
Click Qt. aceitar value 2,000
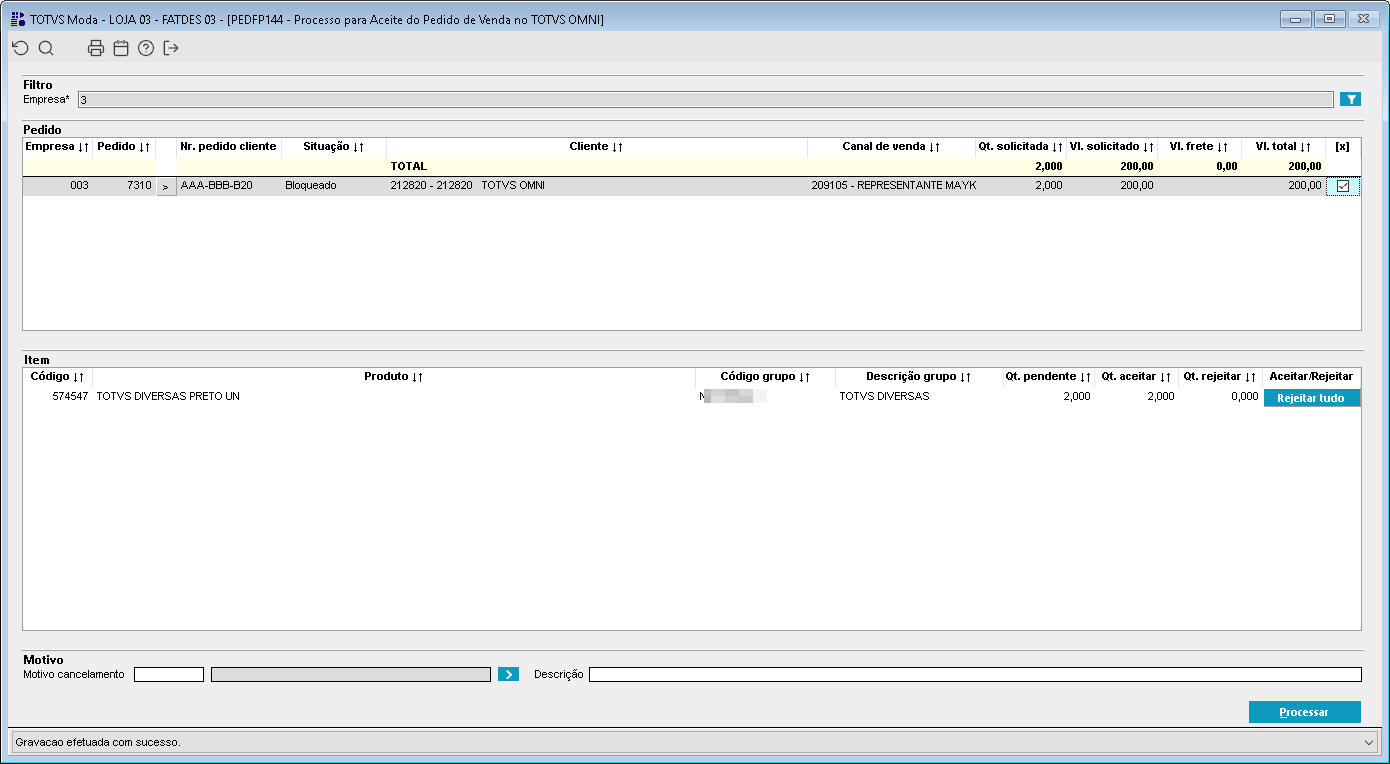[1136, 397]
